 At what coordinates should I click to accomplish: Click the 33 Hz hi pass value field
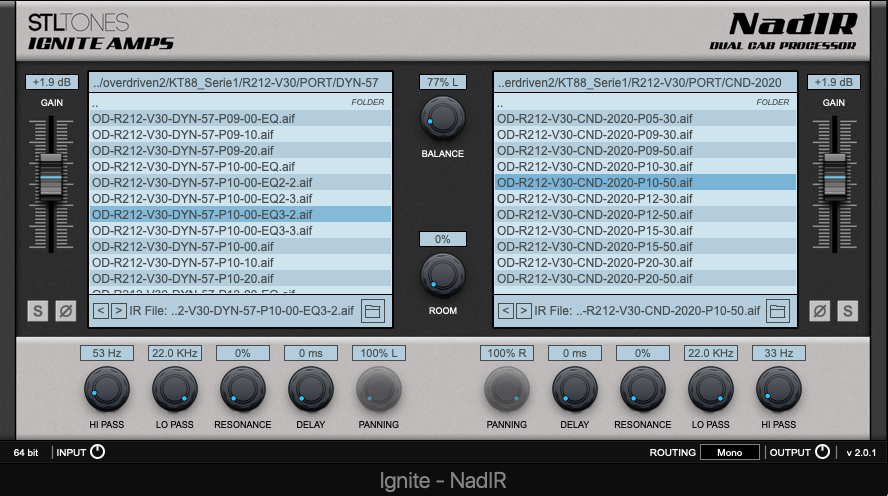[778, 353]
